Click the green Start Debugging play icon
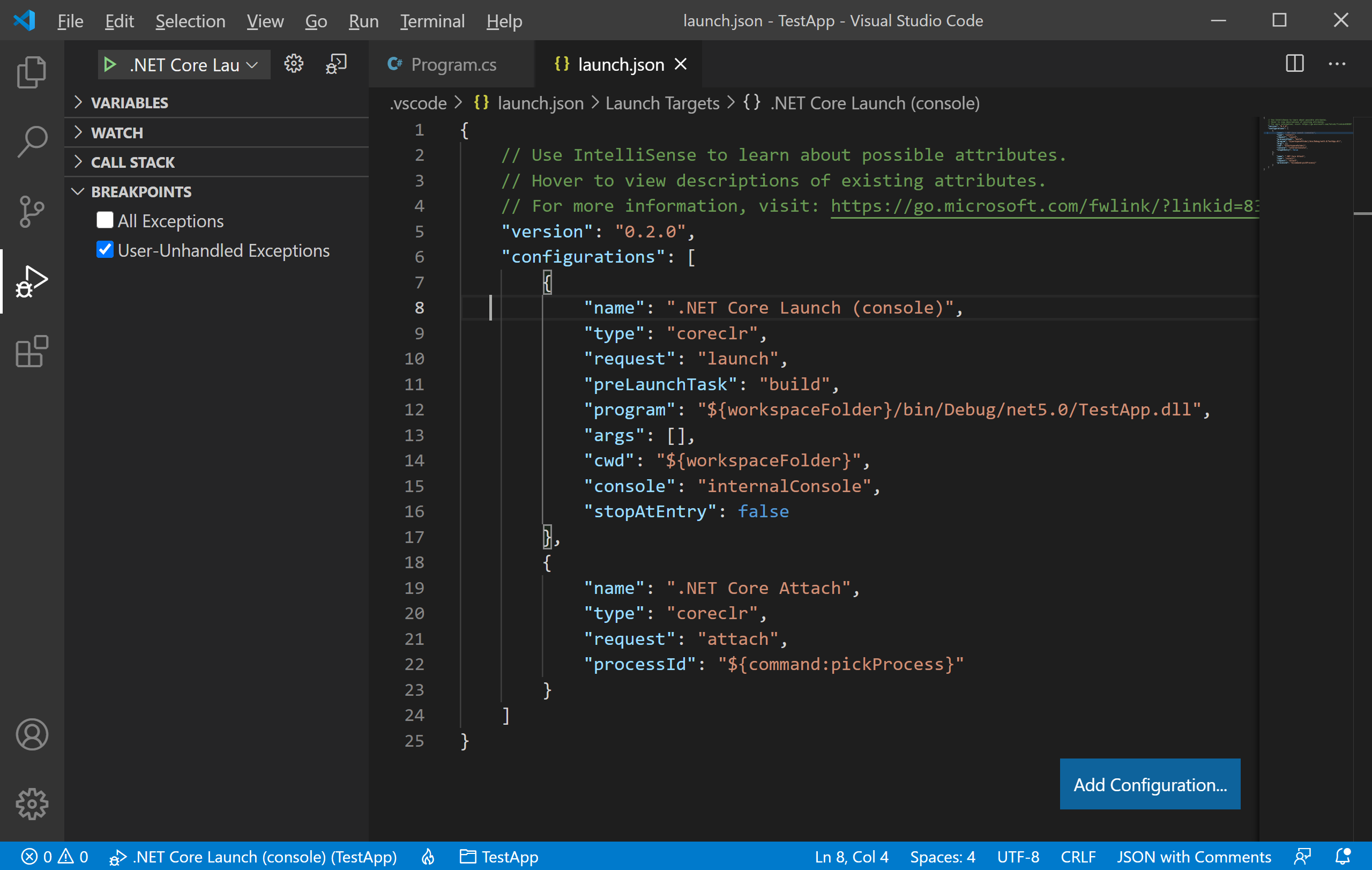Image resolution: width=1372 pixels, height=870 pixels. [110, 64]
